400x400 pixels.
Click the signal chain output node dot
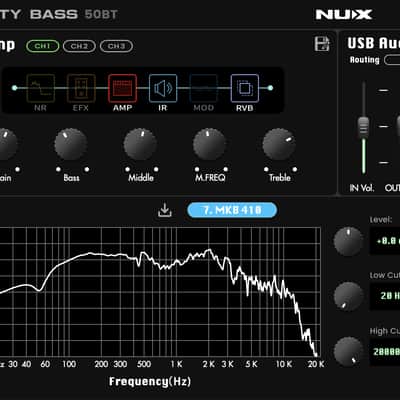click(x=271, y=88)
